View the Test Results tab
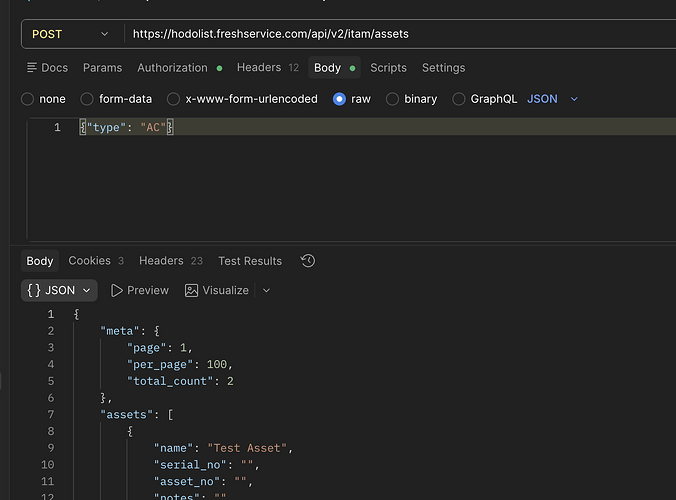Image resolution: width=676 pixels, height=500 pixels. point(250,261)
